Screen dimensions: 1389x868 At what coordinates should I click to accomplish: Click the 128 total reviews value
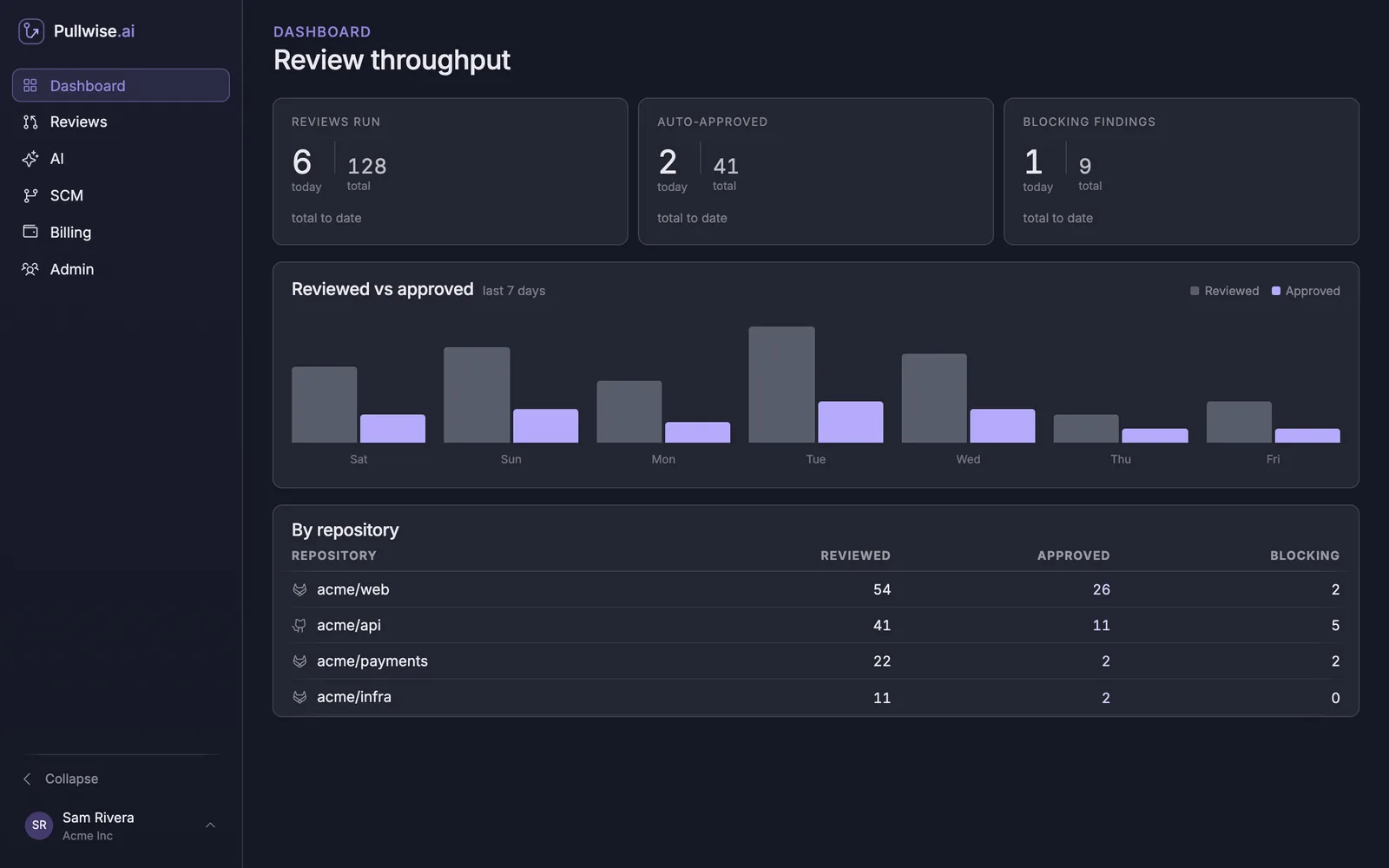[x=367, y=166]
